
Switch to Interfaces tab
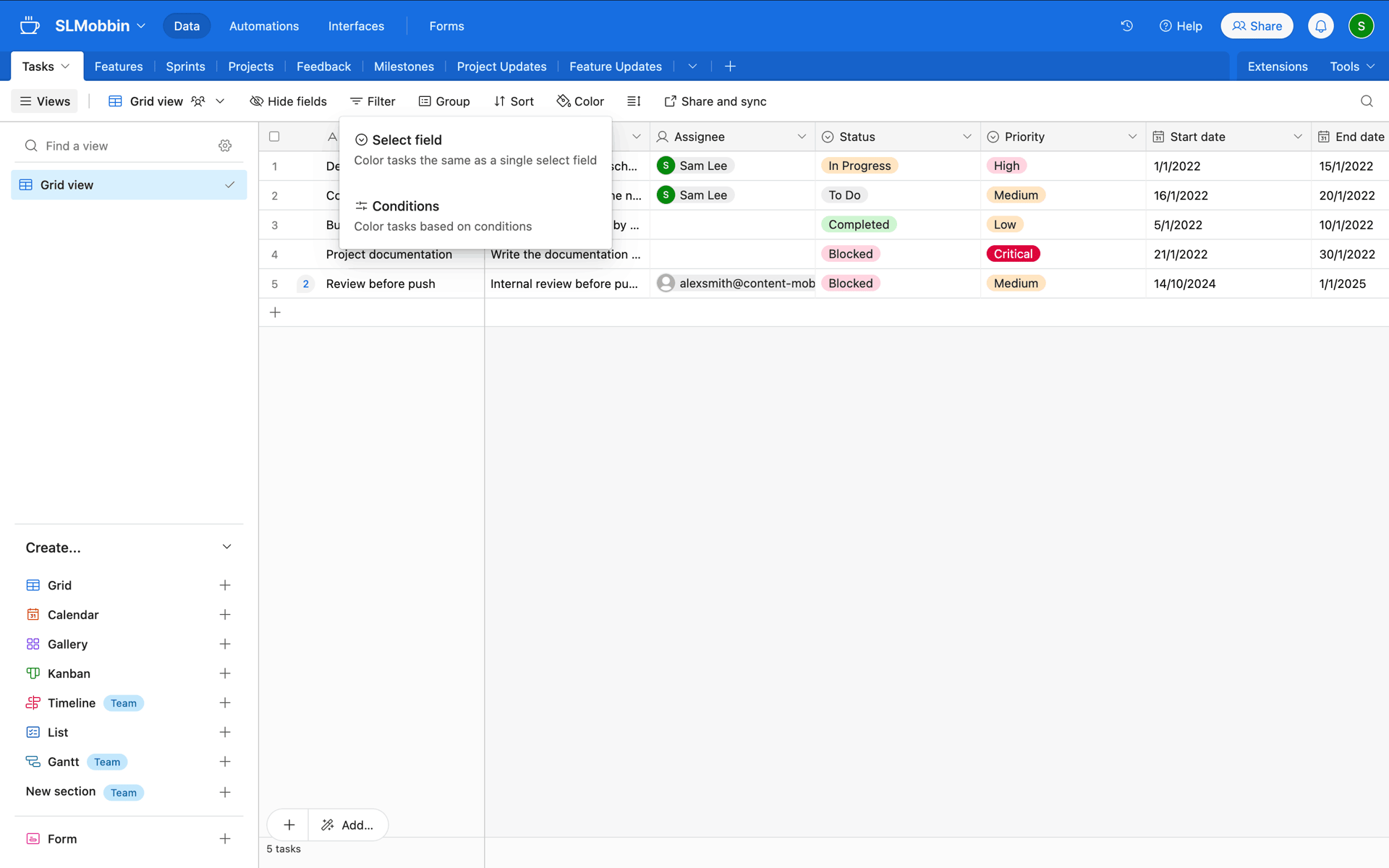point(356,26)
